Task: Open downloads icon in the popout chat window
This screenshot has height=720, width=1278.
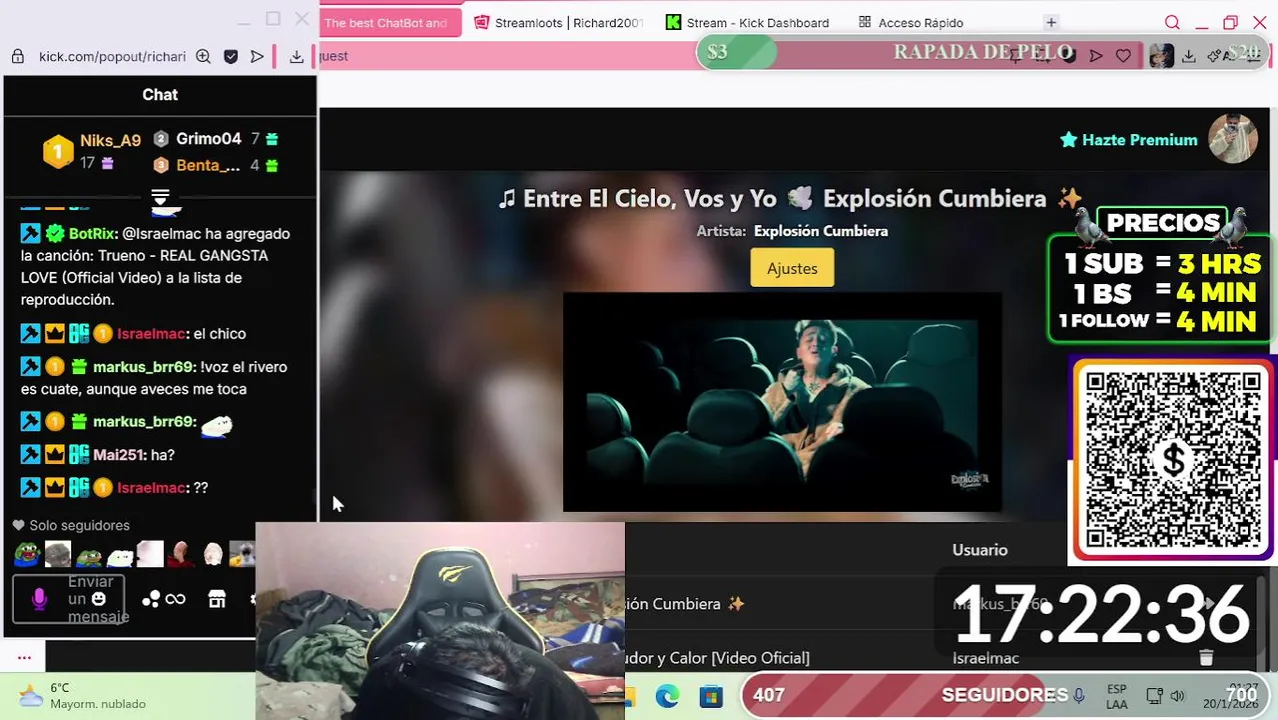Action: pyautogui.click(x=297, y=57)
